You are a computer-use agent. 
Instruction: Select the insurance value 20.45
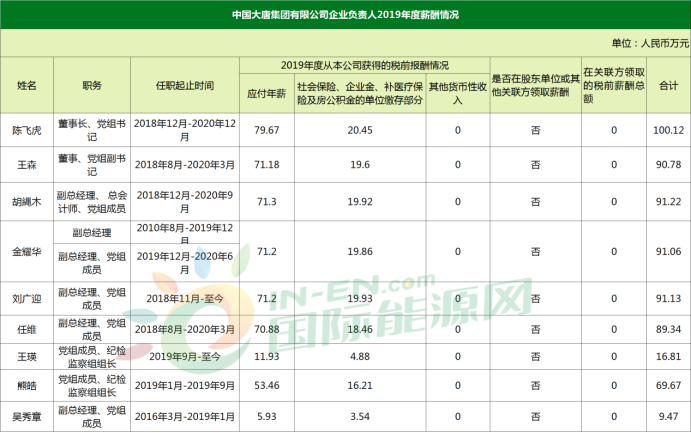360,130
